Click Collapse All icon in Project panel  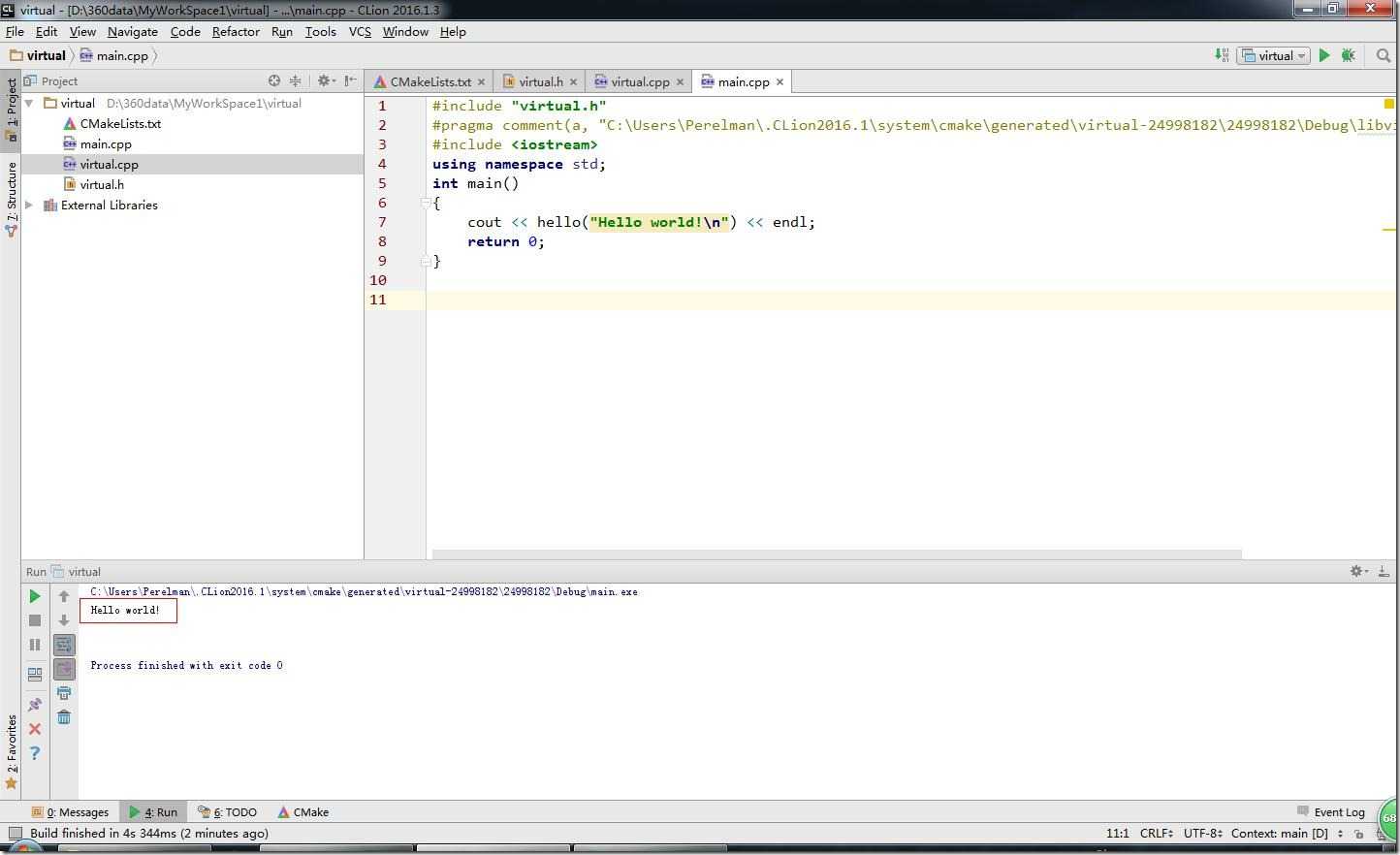(296, 81)
